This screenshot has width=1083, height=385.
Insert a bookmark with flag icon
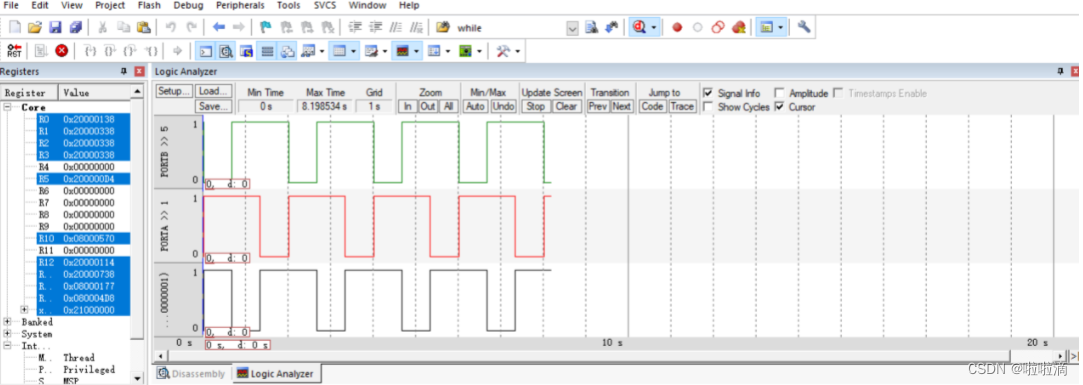[265, 28]
